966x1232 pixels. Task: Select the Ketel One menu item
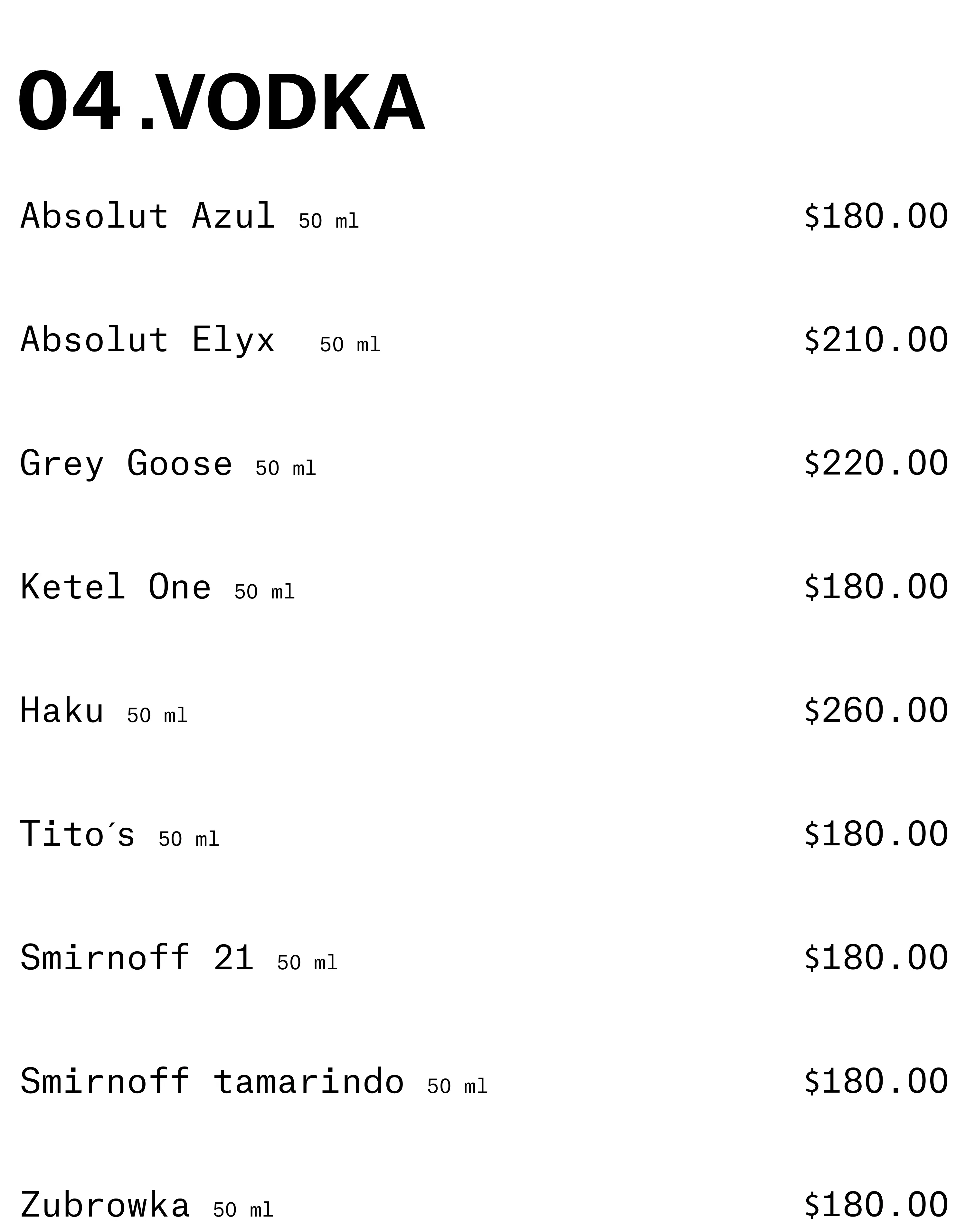point(115,586)
